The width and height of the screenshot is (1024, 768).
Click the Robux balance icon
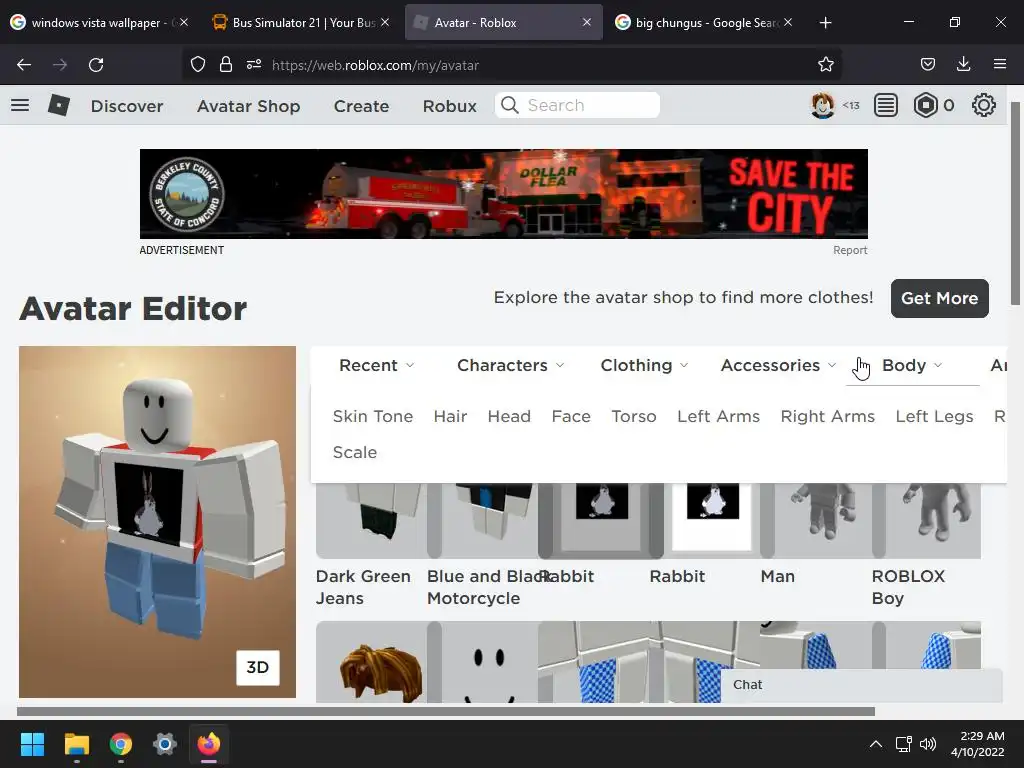coord(925,105)
